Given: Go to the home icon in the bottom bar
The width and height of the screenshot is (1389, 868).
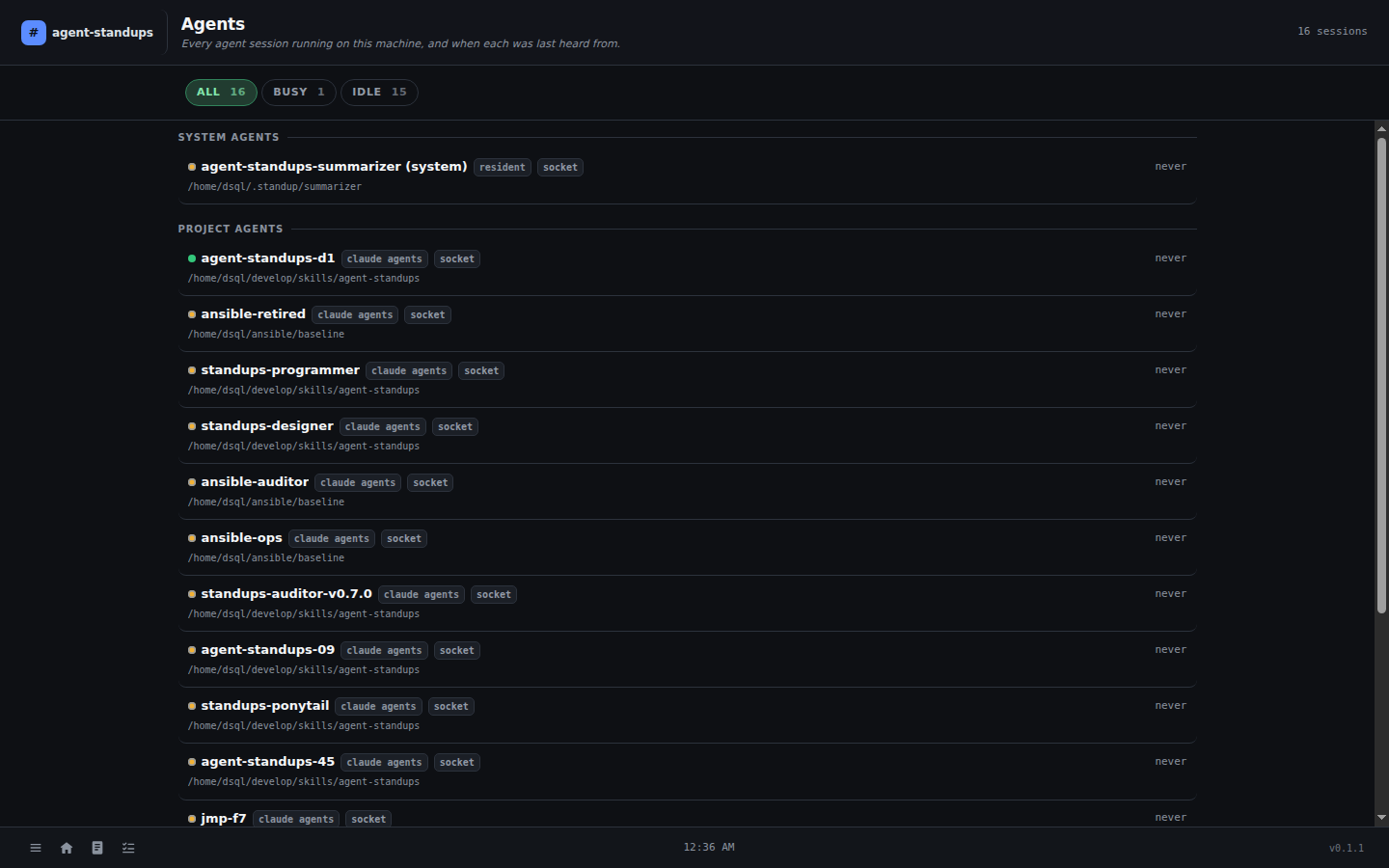Looking at the screenshot, I should coord(67,848).
